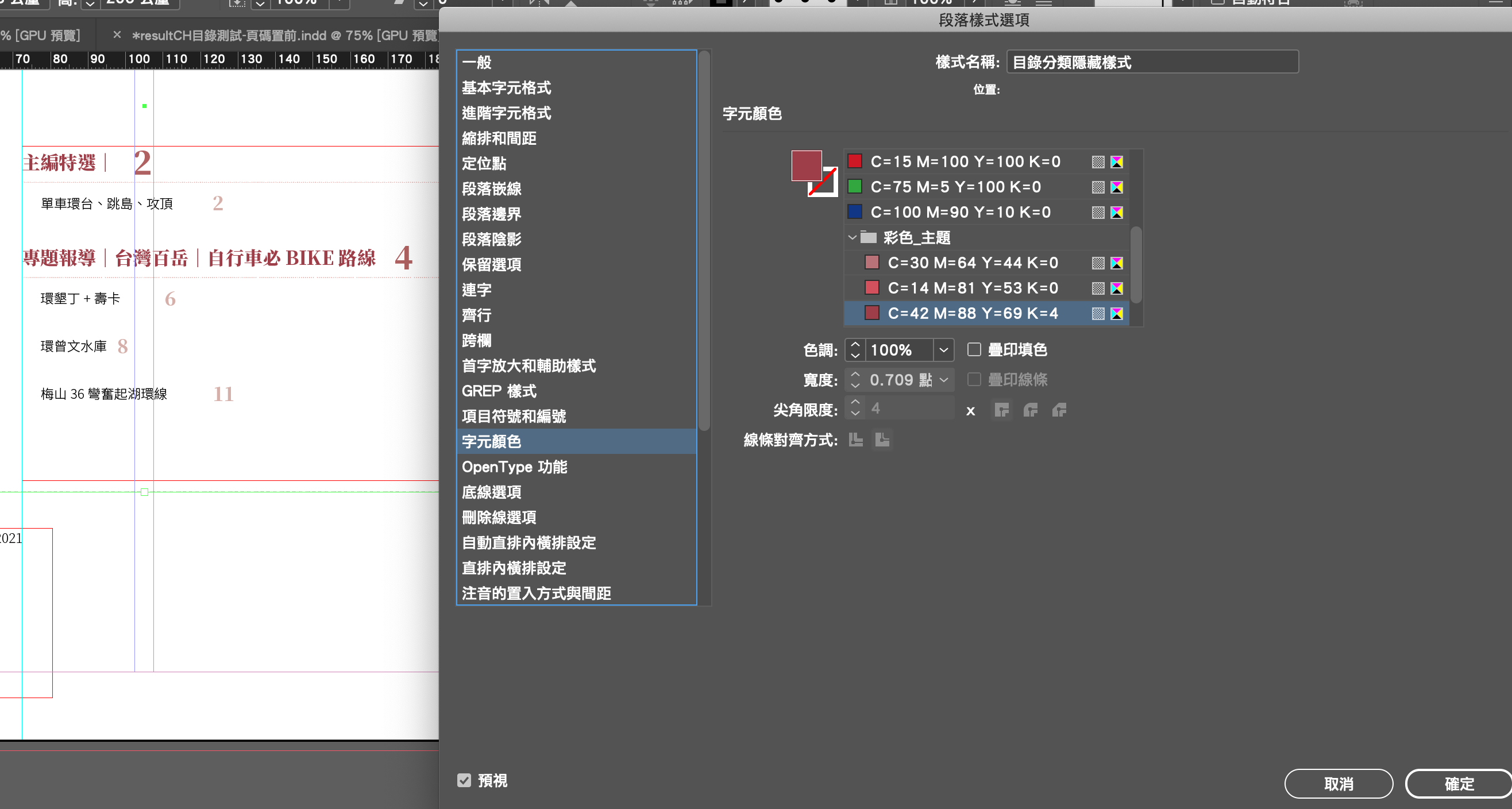Enable the 疊印填色 overprint fill checkbox

[x=974, y=349]
